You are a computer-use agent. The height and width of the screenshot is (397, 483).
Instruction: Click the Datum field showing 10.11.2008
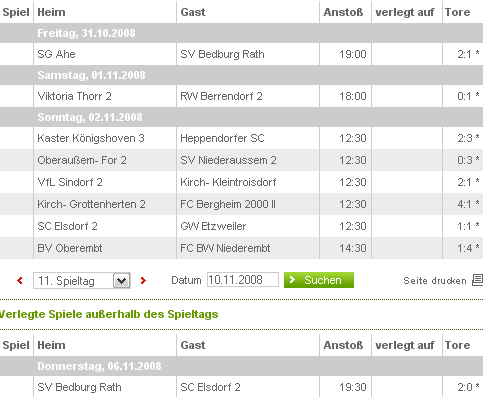coord(243,280)
